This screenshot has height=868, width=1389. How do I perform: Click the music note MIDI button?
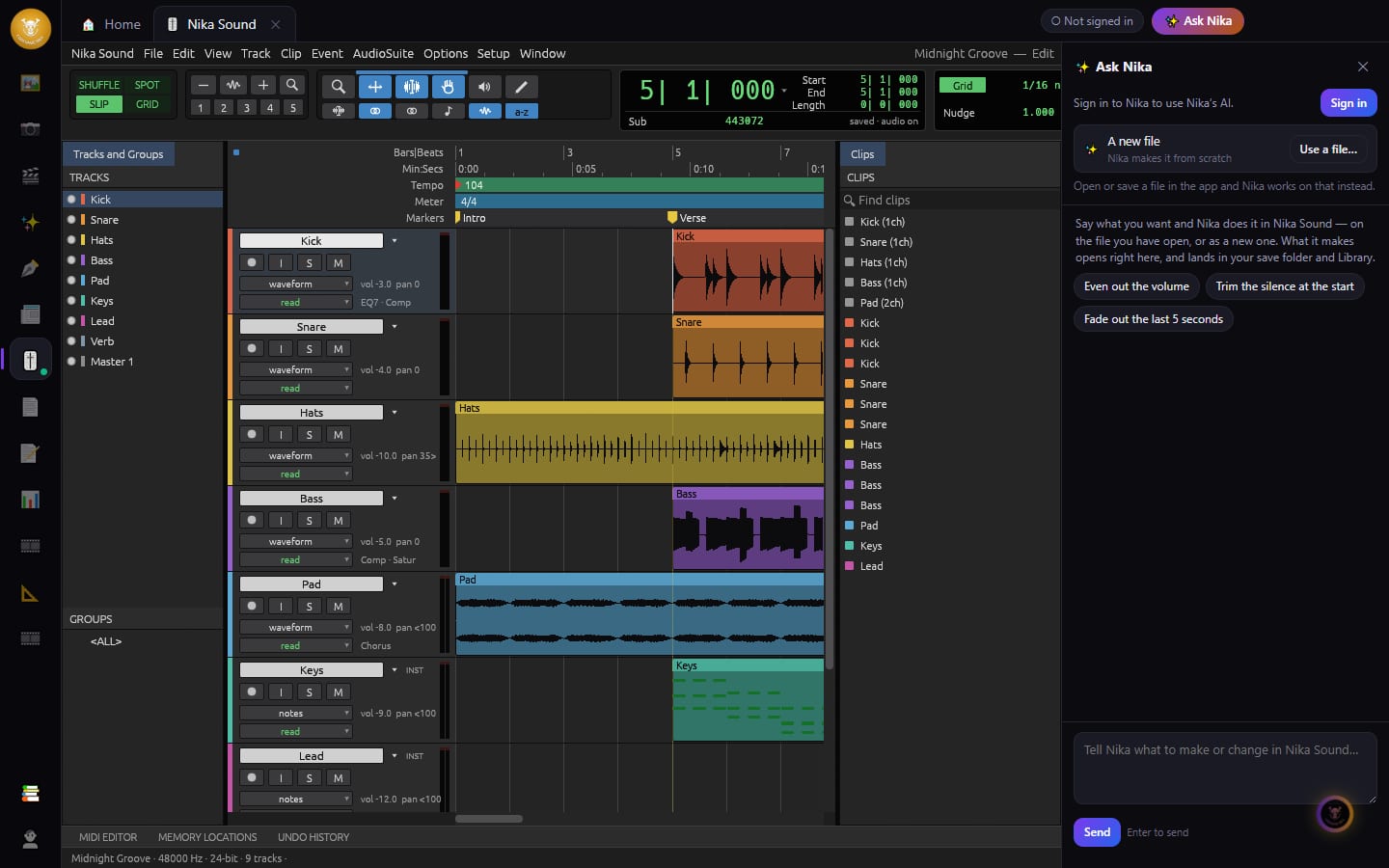448,111
